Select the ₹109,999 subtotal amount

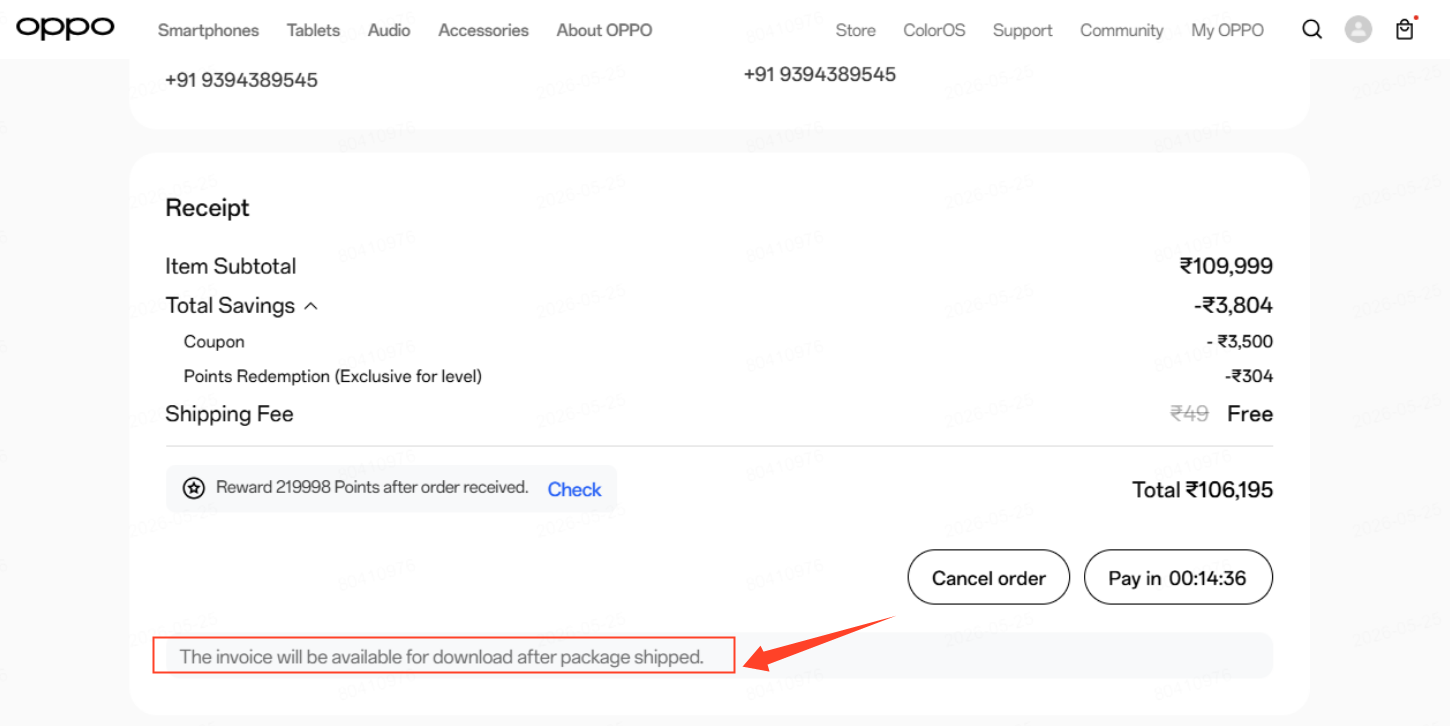(x=1226, y=266)
